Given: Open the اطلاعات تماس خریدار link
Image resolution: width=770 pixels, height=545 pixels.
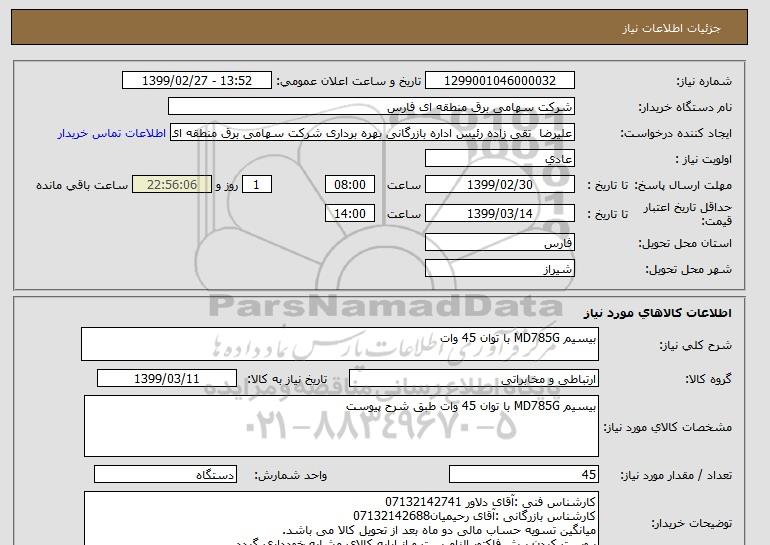Looking at the screenshot, I should (111, 134).
